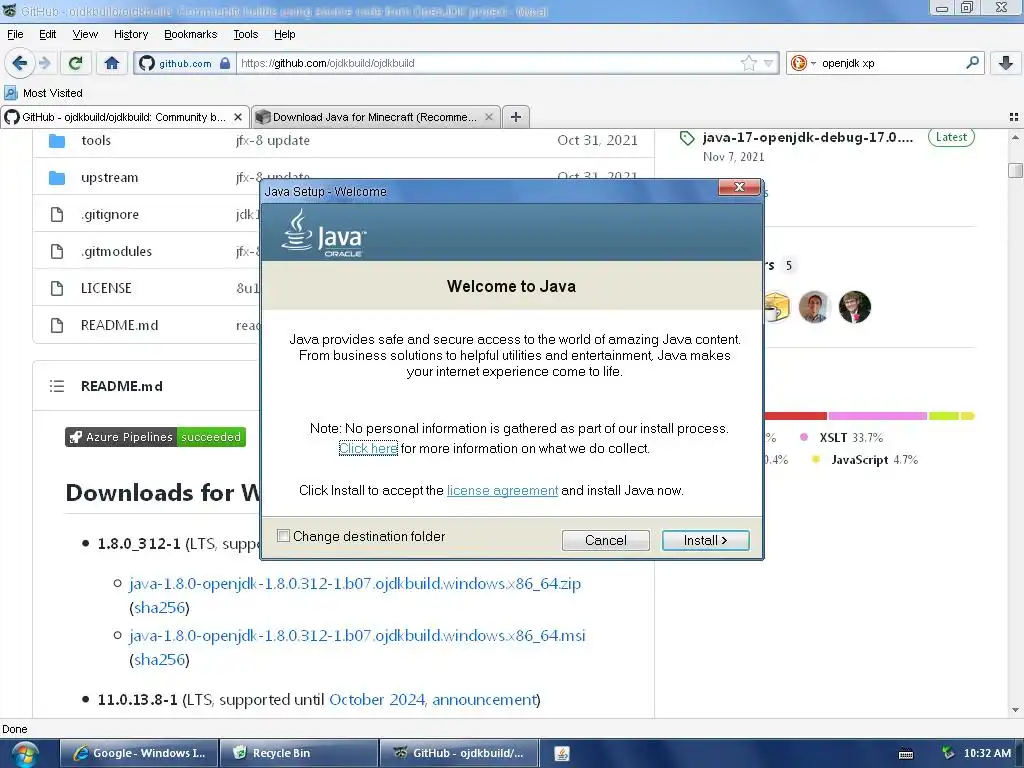
Task: Click the browser Forward arrow button
Action: [x=44, y=63]
